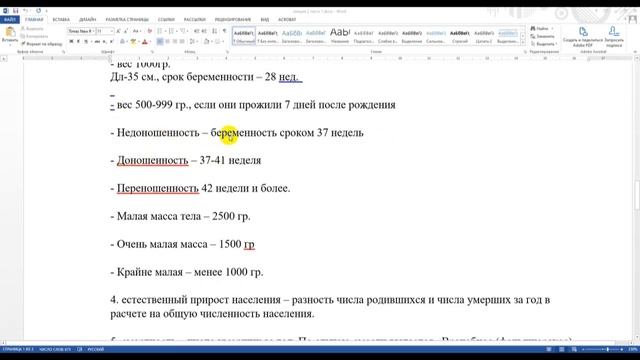Viewport: 640px width, 360px height.
Task: Justify the paragraph text
Action: [182, 42]
